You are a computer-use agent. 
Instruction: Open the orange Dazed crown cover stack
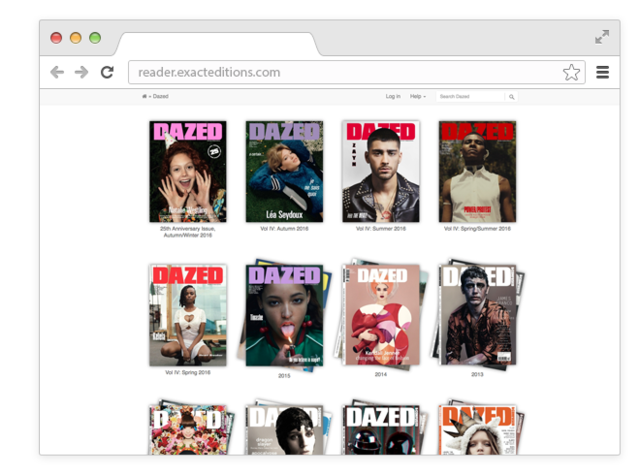(480, 428)
